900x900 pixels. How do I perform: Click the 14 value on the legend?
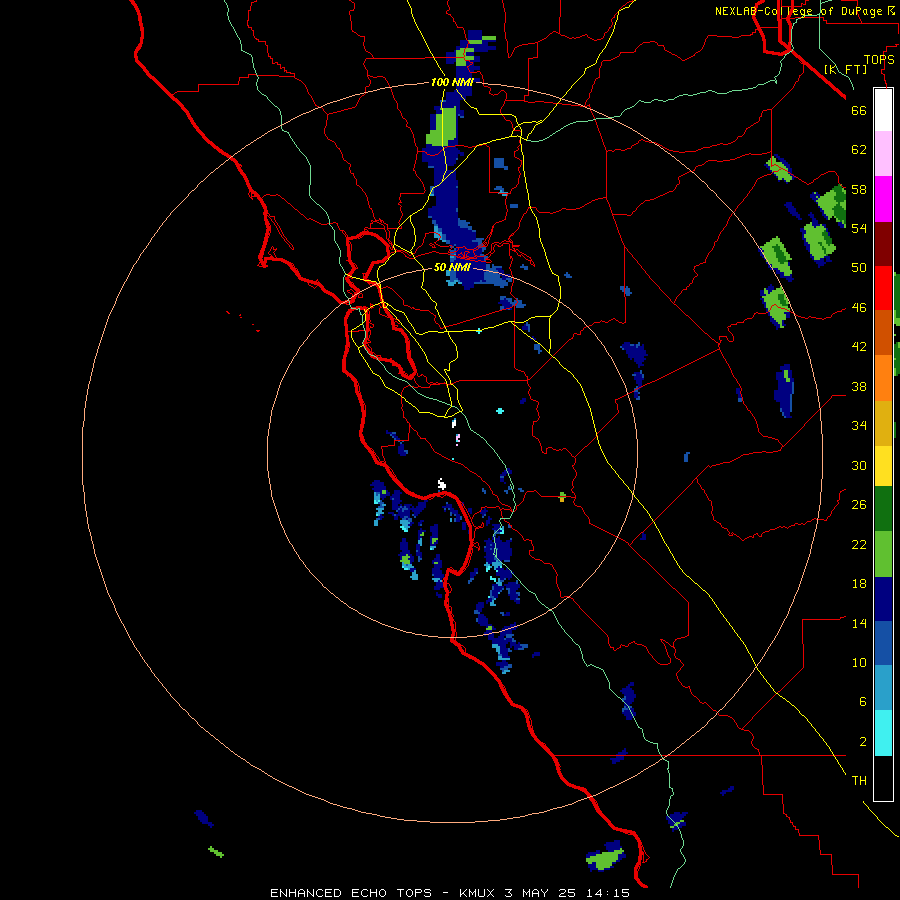pos(859,623)
